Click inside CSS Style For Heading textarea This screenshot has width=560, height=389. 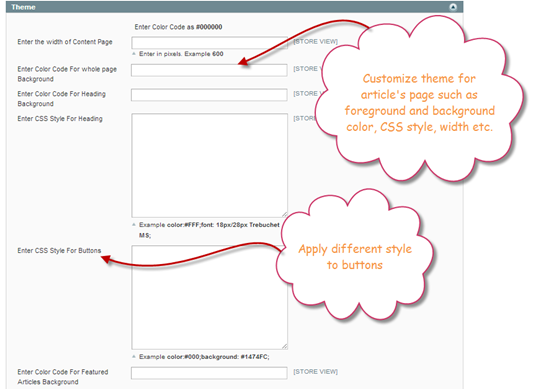(209, 165)
